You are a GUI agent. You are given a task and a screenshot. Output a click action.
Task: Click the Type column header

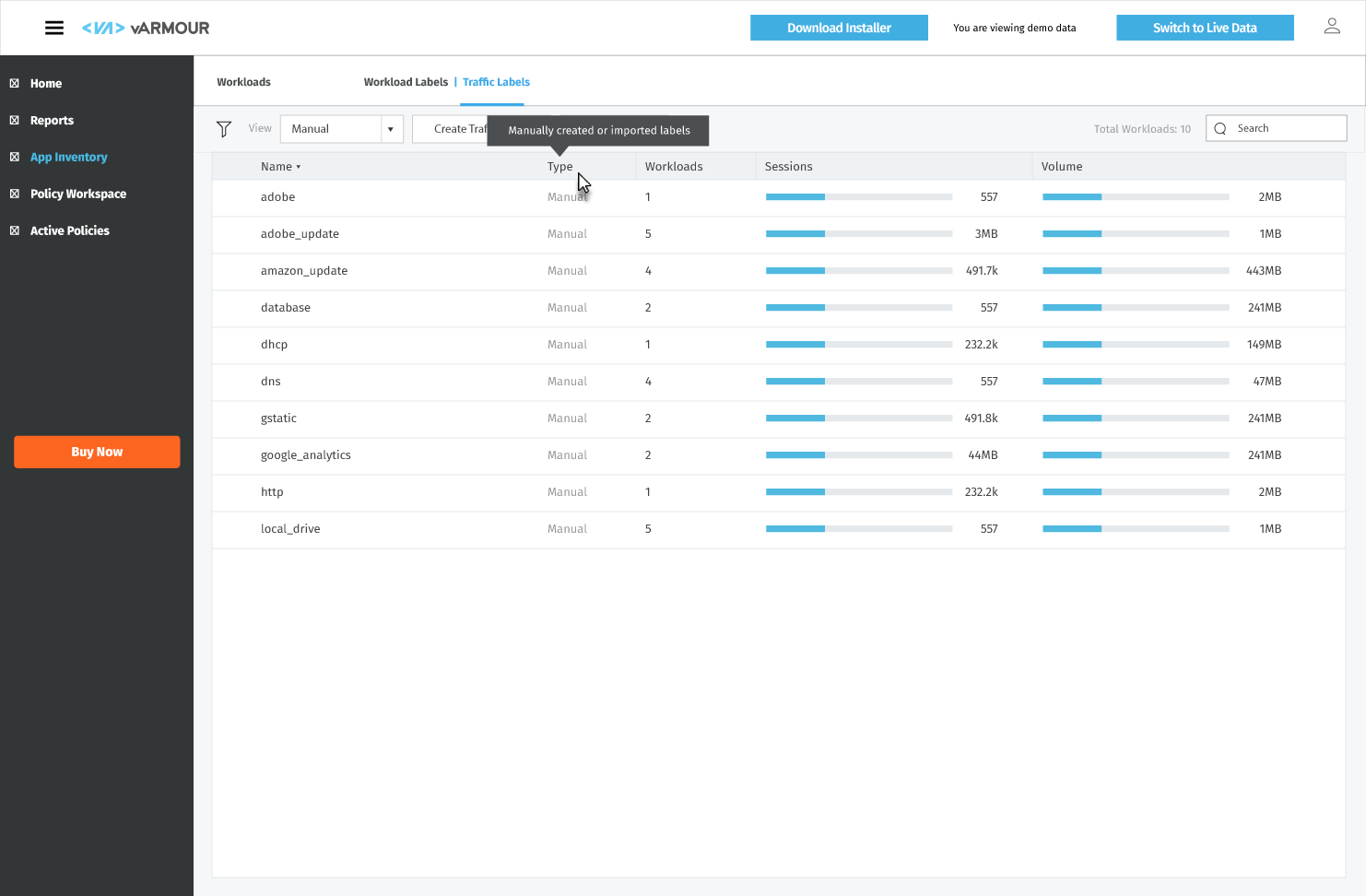(x=560, y=167)
